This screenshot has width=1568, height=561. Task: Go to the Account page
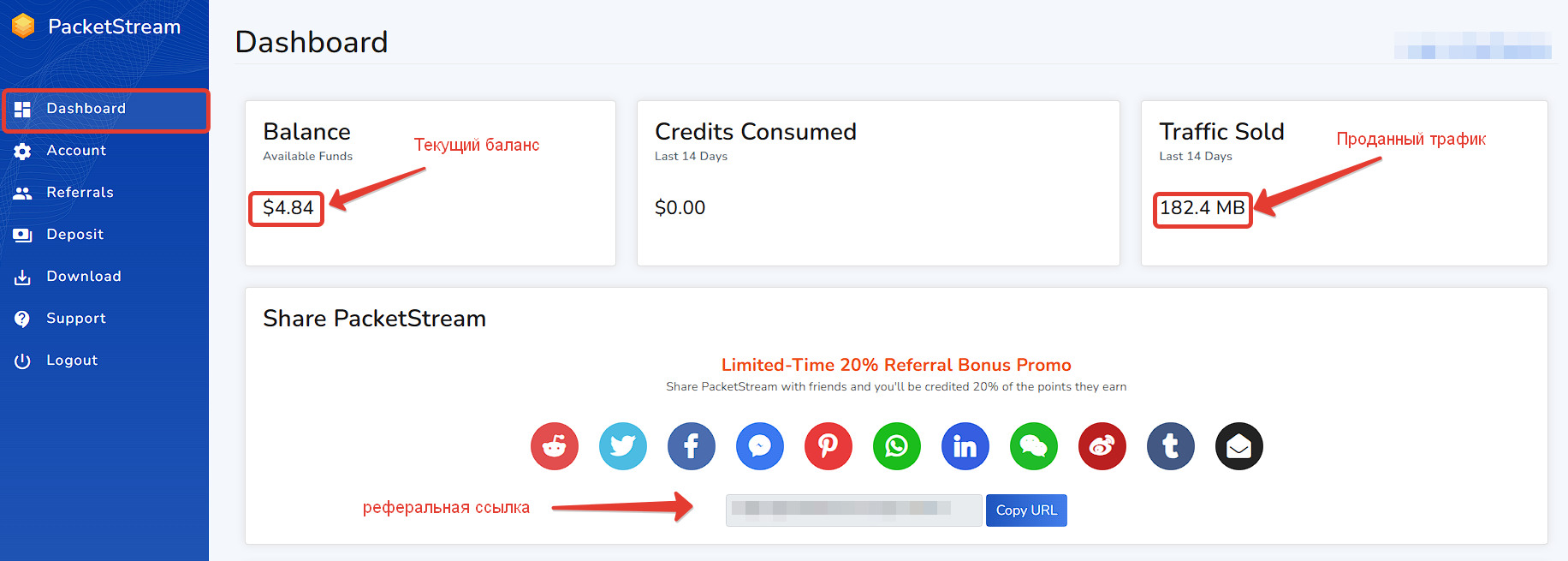click(76, 151)
